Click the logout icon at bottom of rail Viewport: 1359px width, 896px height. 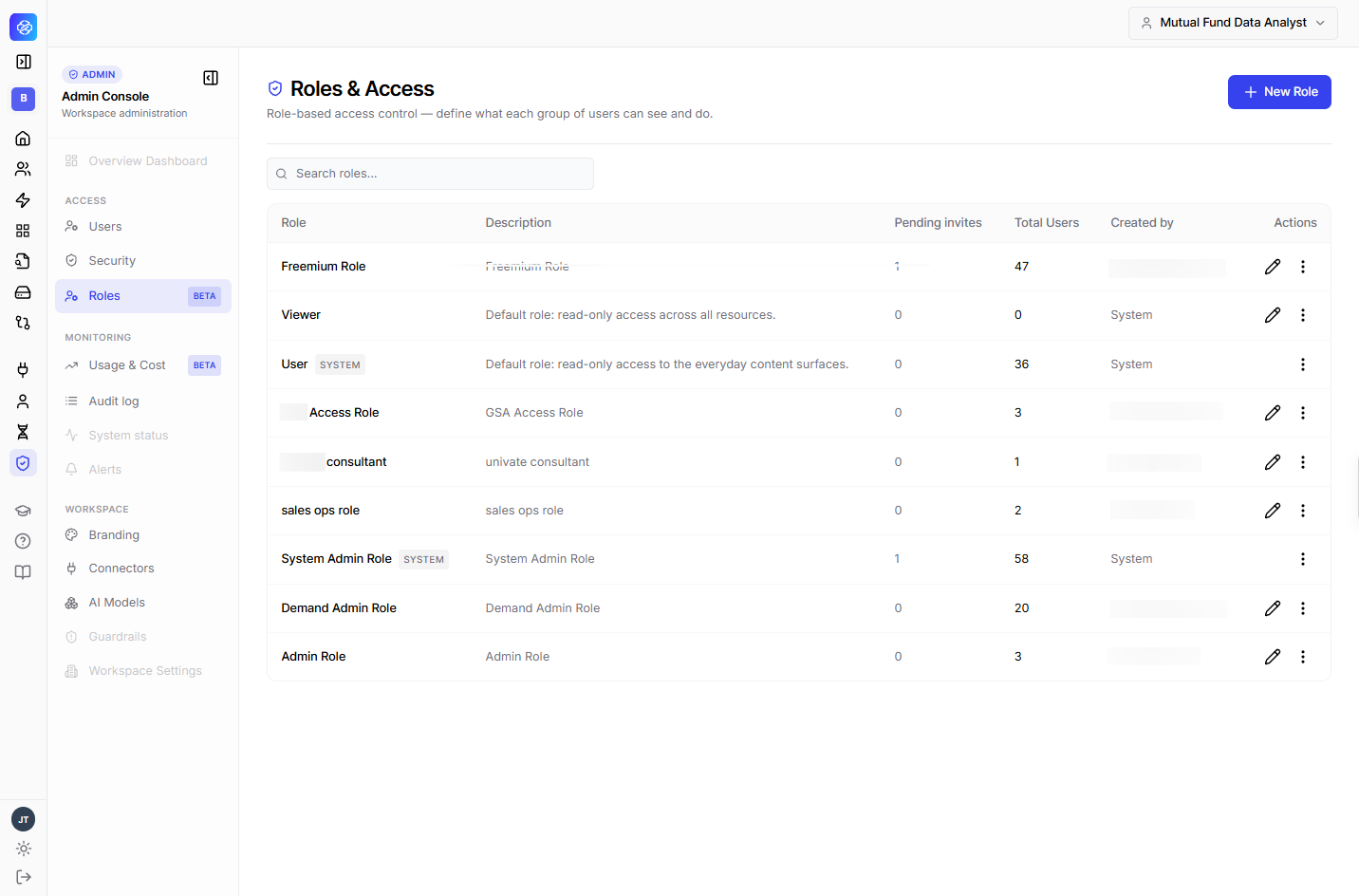point(24,877)
